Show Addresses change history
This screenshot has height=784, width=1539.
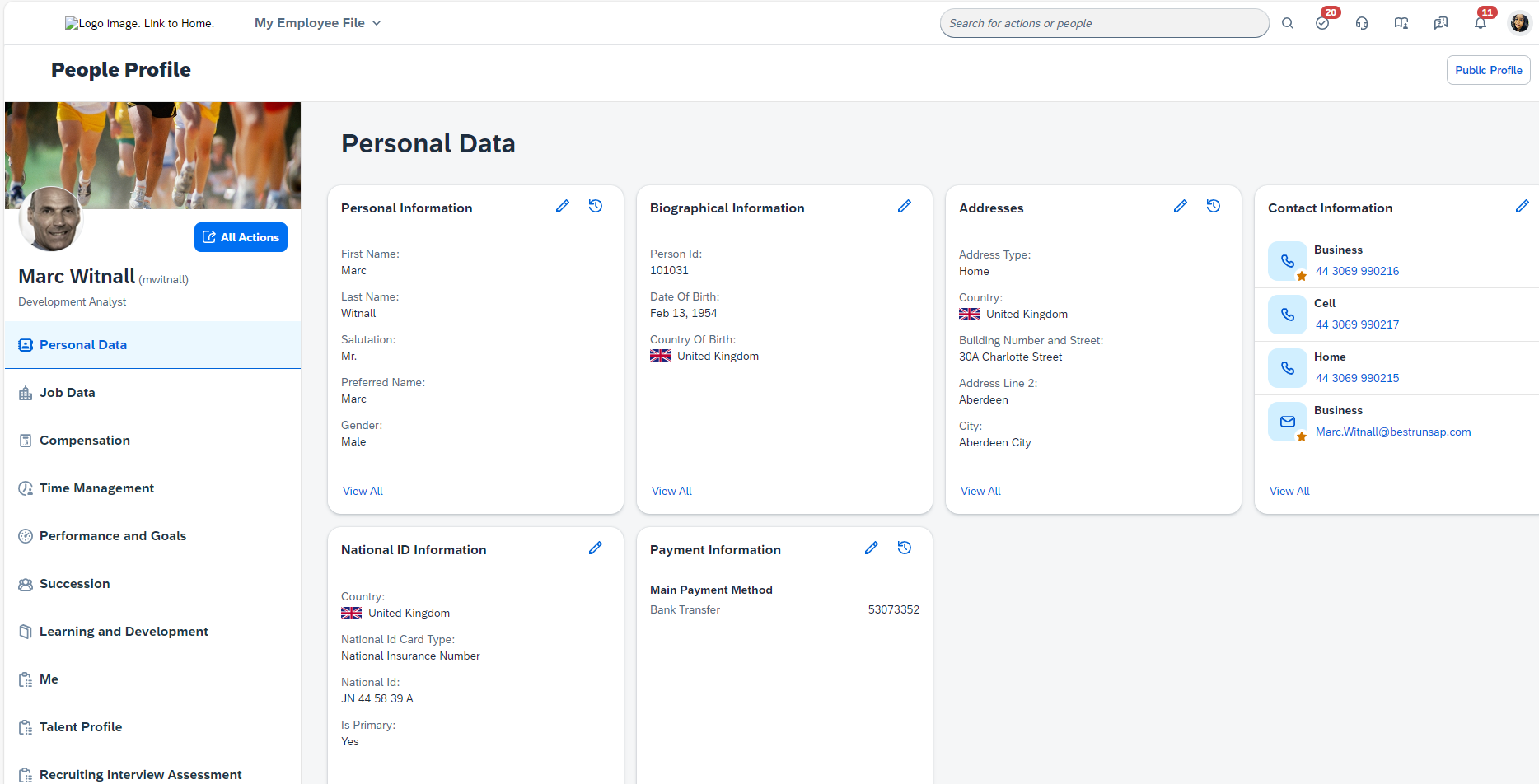[1214, 206]
